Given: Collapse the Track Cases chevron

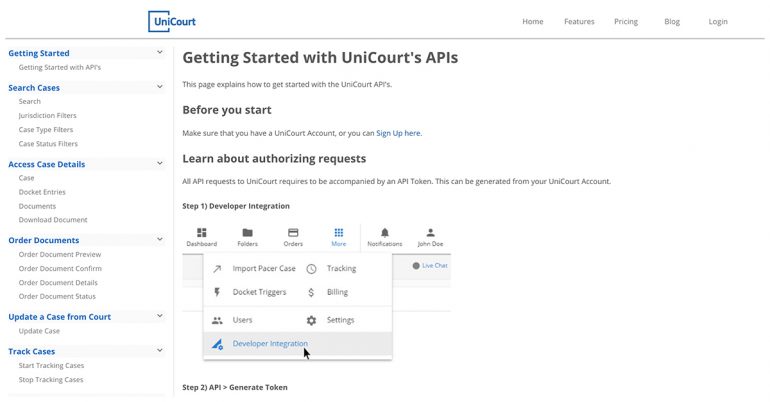Looking at the screenshot, I should (x=160, y=350).
